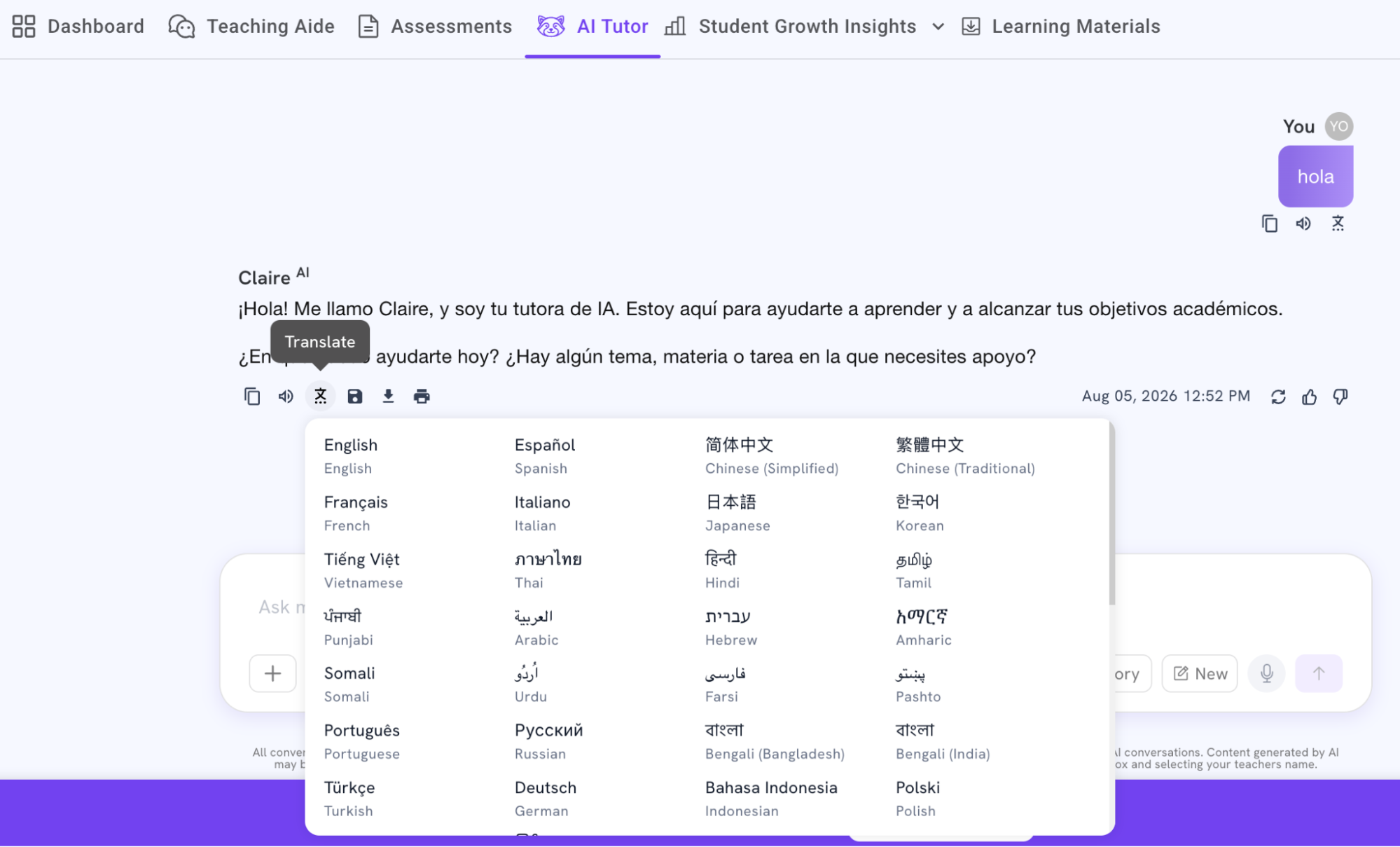Choose Tamil translation
Image resolution: width=1400 pixels, height=847 pixels.
point(914,570)
